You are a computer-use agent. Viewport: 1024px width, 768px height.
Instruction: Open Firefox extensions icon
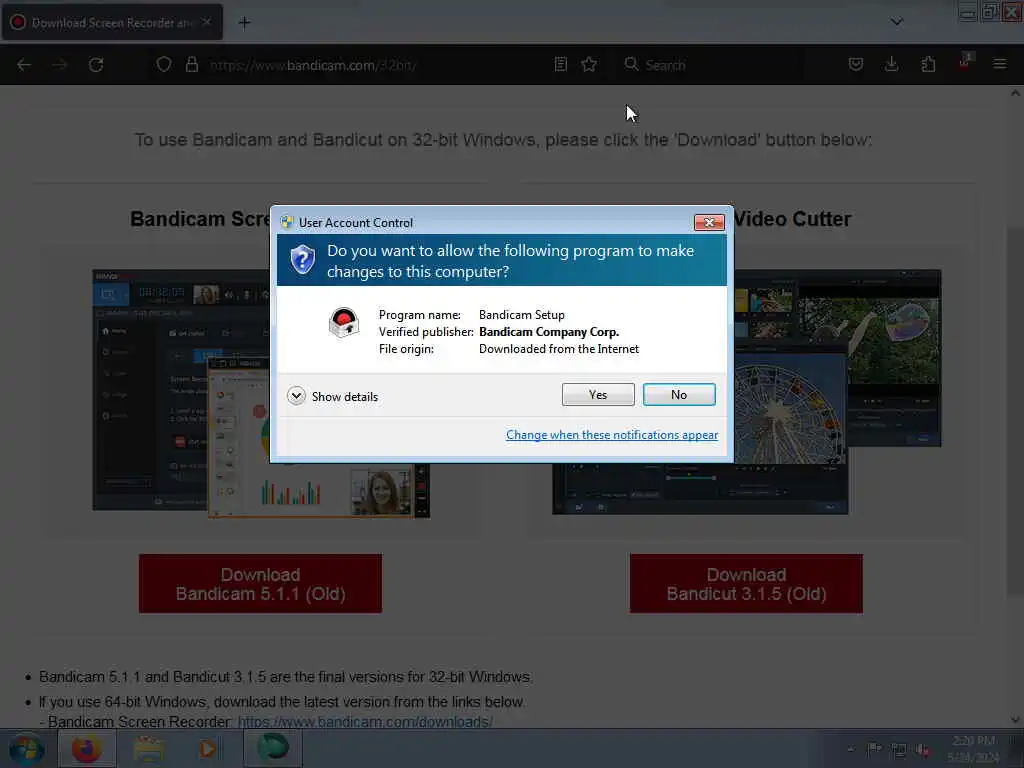pos(928,64)
